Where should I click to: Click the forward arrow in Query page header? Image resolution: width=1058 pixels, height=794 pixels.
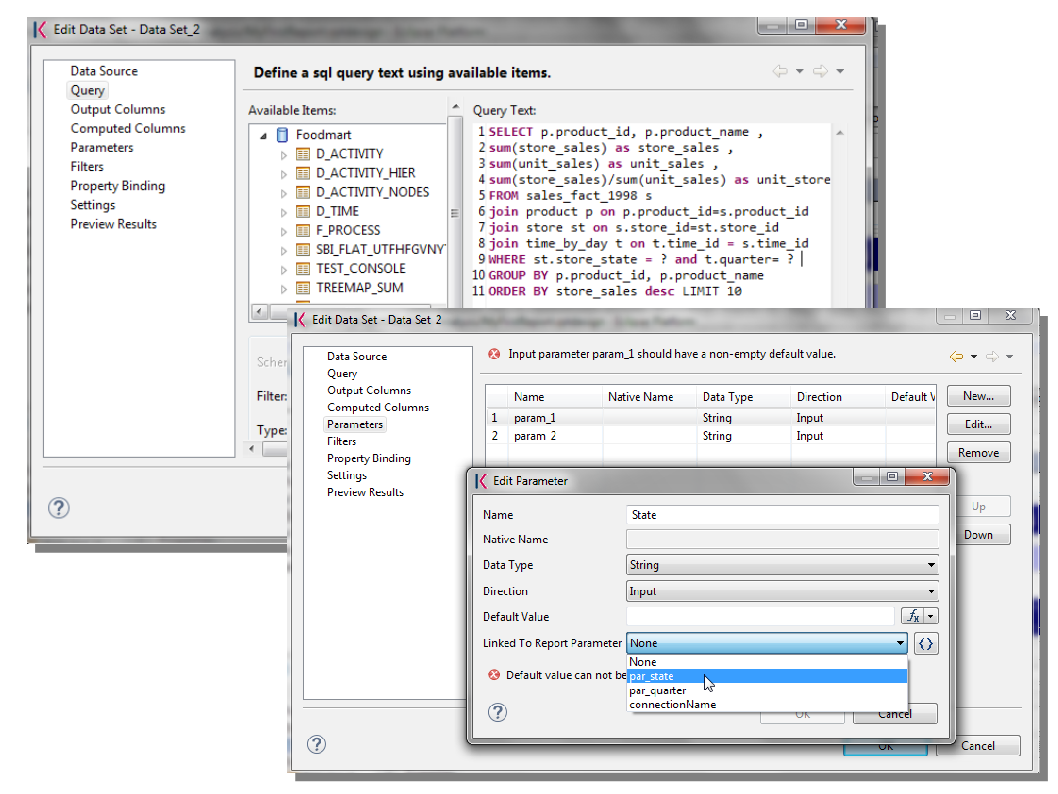(820, 71)
